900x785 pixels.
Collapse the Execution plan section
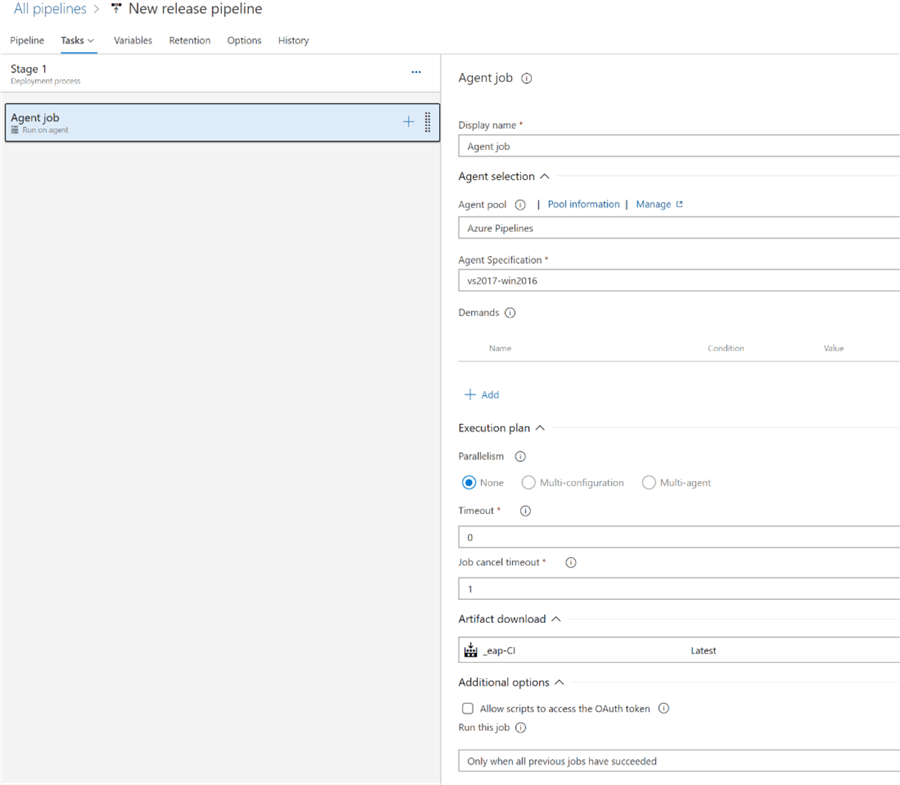click(540, 429)
